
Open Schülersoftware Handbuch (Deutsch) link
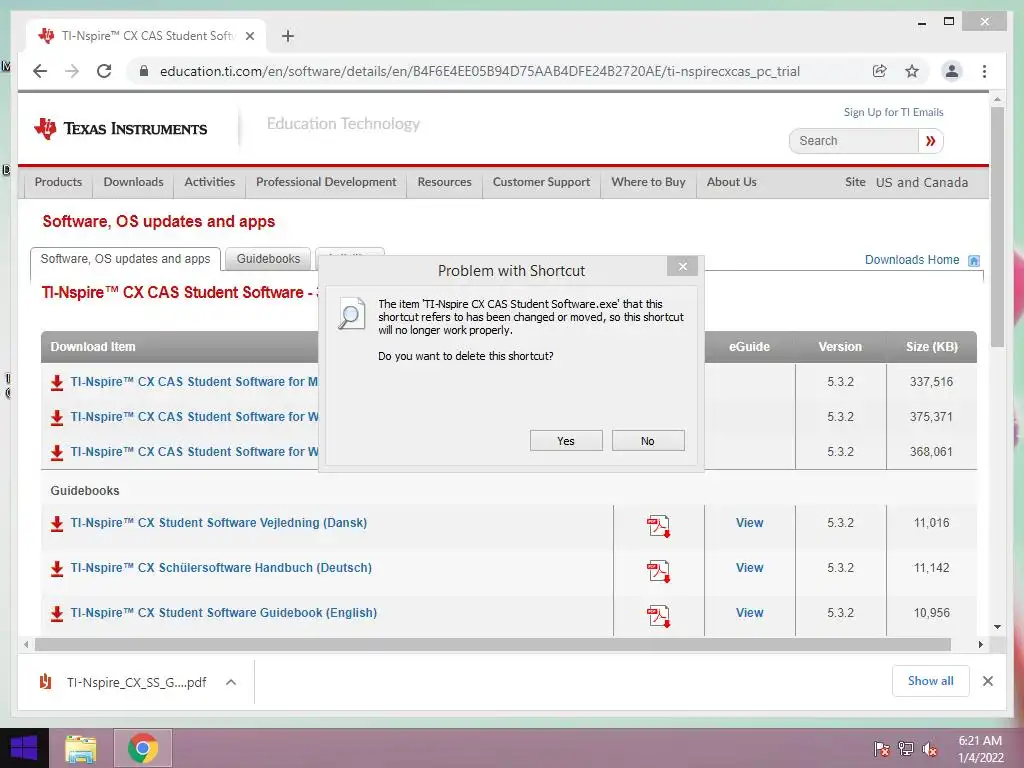coord(221,568)
